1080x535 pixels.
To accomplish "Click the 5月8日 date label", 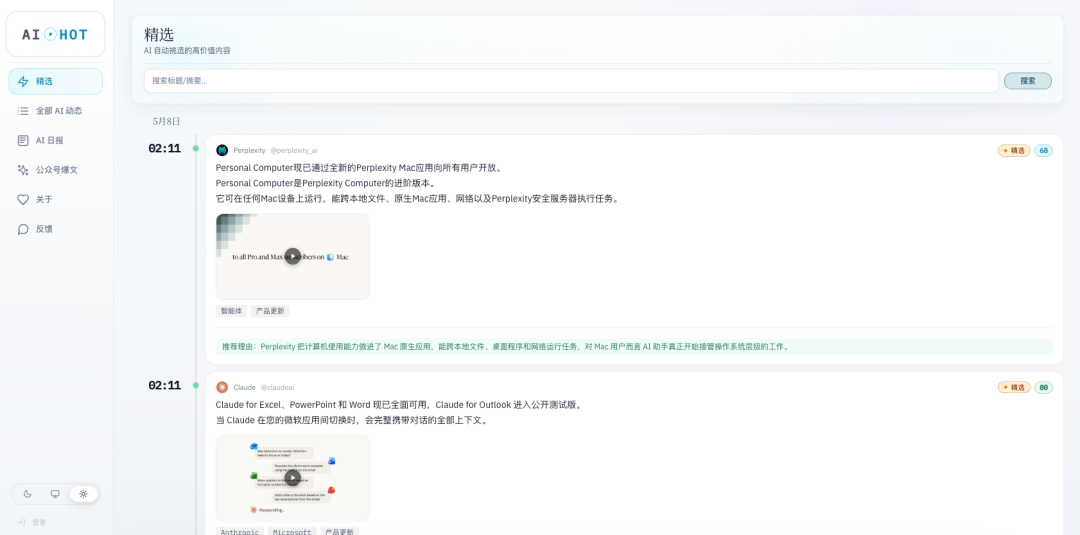I will [167, 121].
